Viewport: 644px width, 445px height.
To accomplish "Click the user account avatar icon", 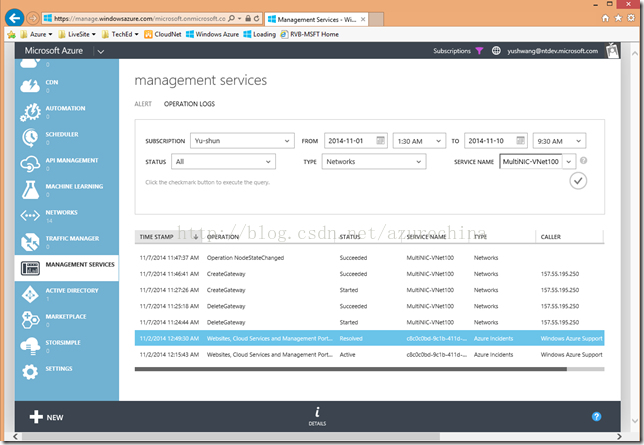I will (x=612, y=51).
